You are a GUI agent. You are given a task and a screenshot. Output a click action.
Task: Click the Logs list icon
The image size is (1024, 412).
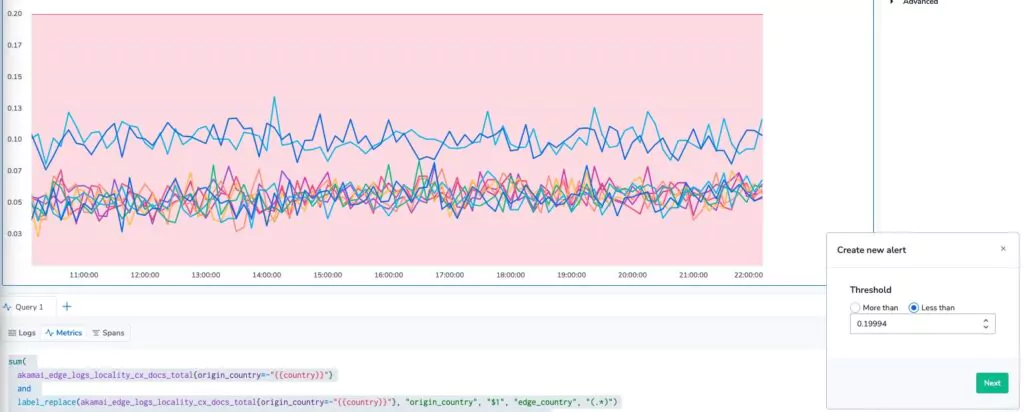tap(11, 333)
